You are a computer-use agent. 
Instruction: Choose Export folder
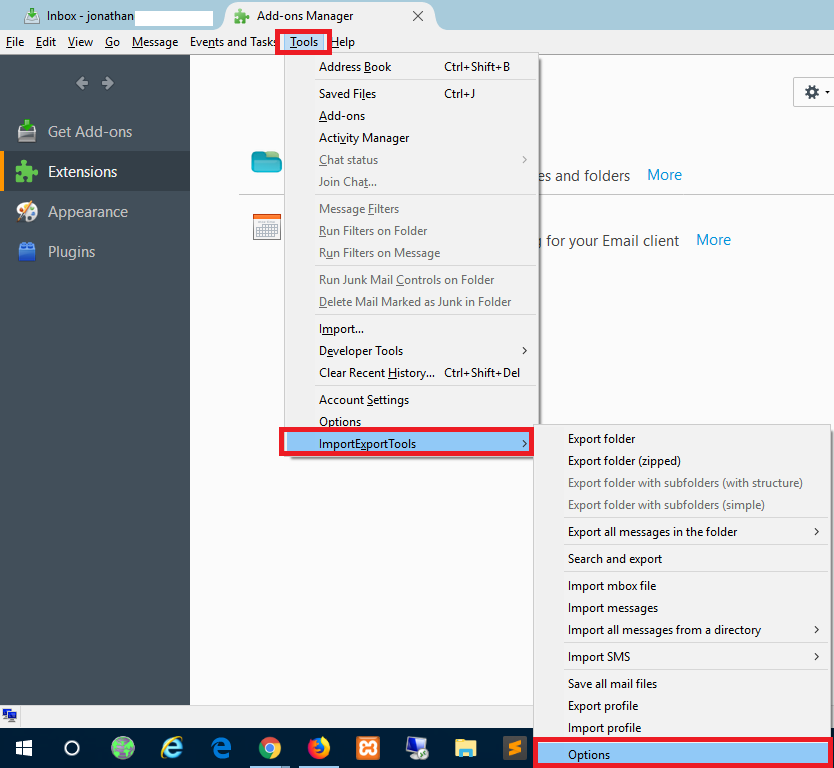click(x=682, y=439)
